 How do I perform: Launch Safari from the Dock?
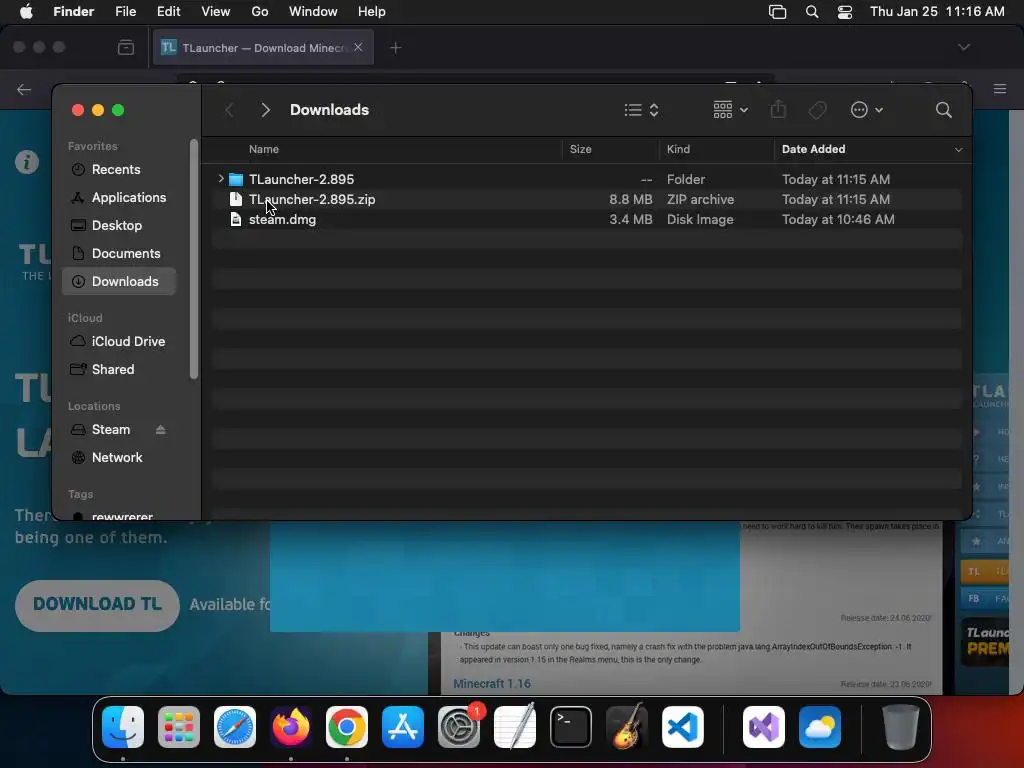pos(235,727)
